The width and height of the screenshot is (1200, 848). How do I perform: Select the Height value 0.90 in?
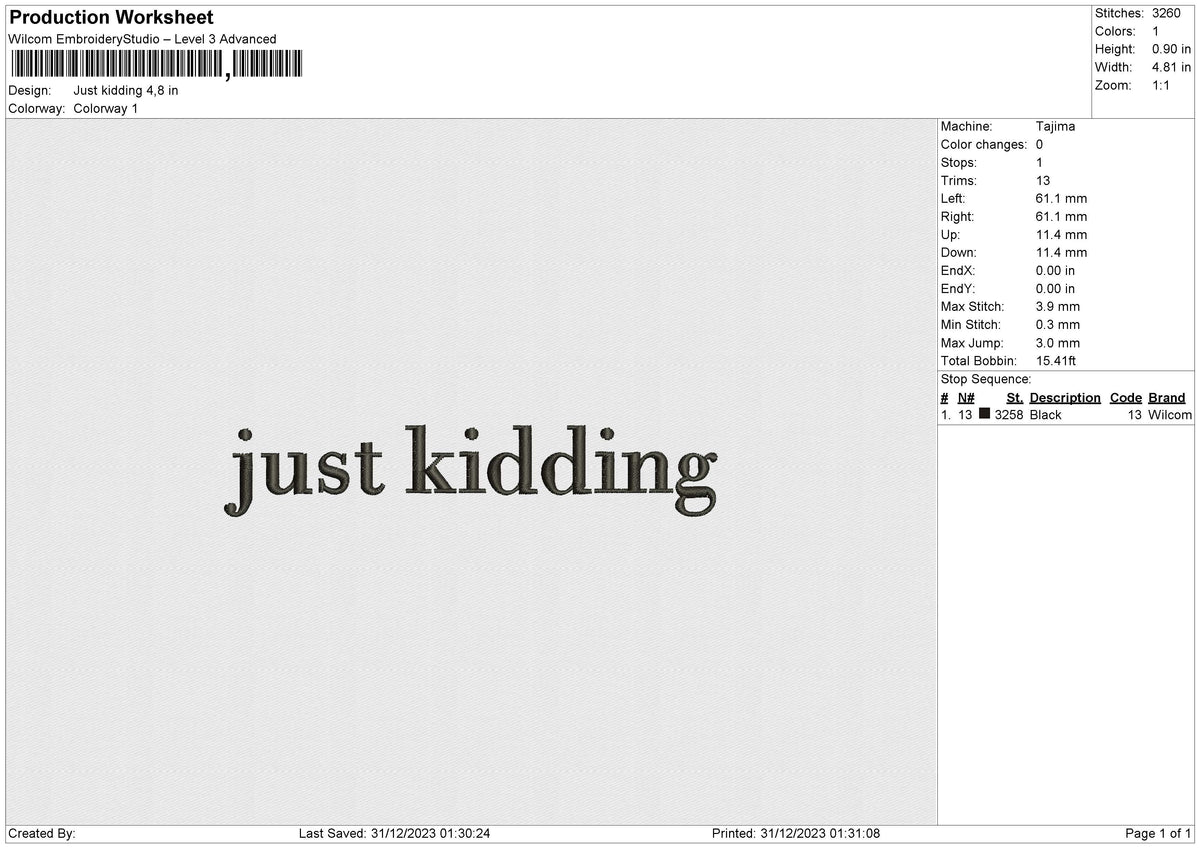click(1171, 49)
